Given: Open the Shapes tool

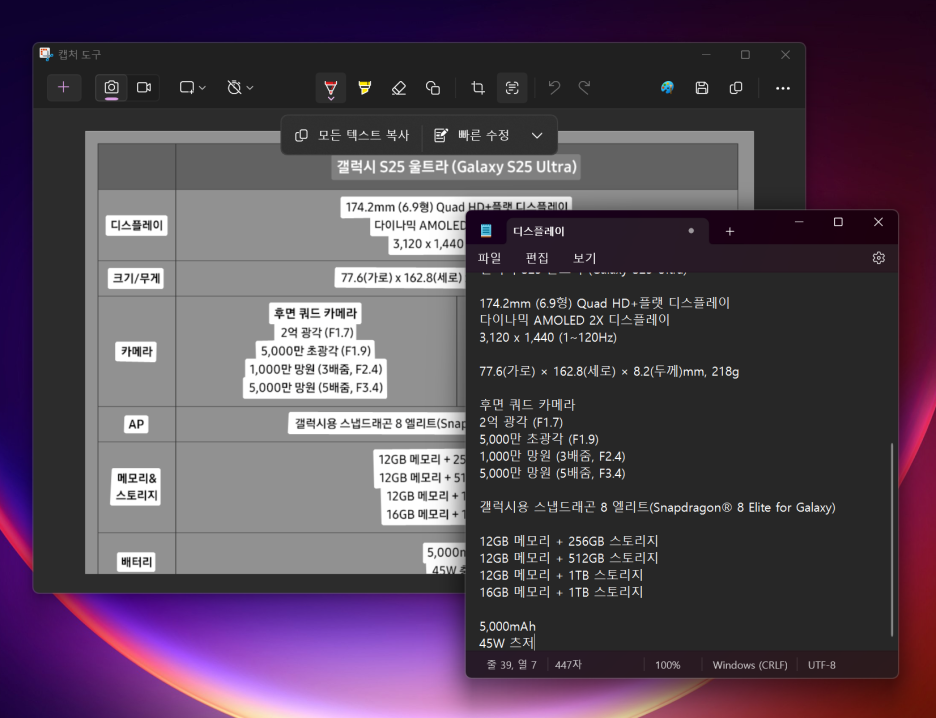Looking at the screenshot, I should click(x=433, y=88).
